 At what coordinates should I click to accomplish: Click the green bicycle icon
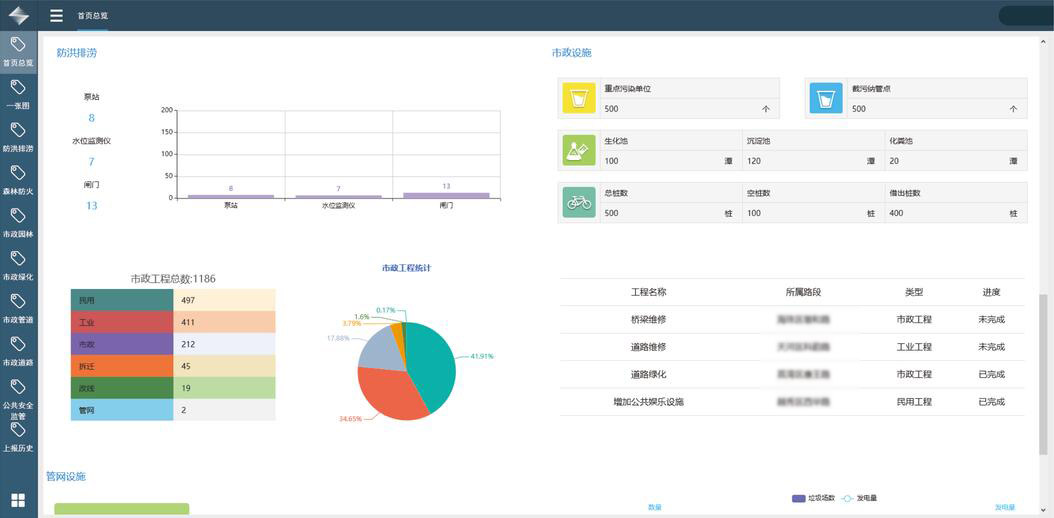click(578, 202)
